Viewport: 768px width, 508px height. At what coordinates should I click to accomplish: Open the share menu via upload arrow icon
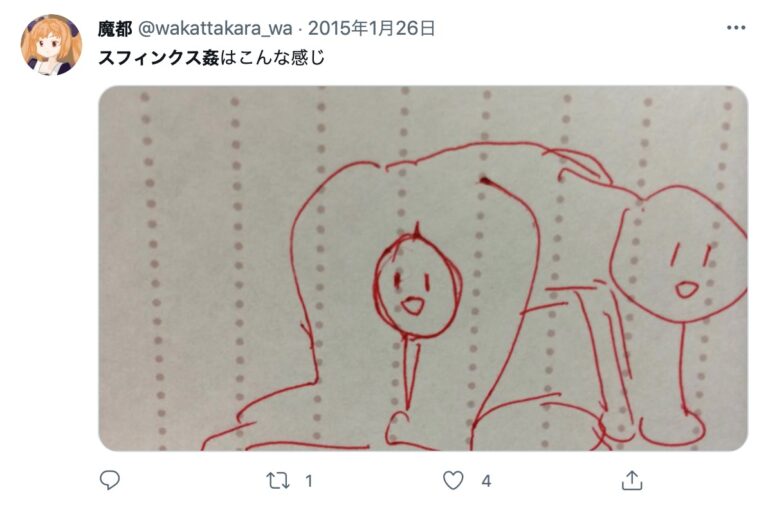click(632, 480)
